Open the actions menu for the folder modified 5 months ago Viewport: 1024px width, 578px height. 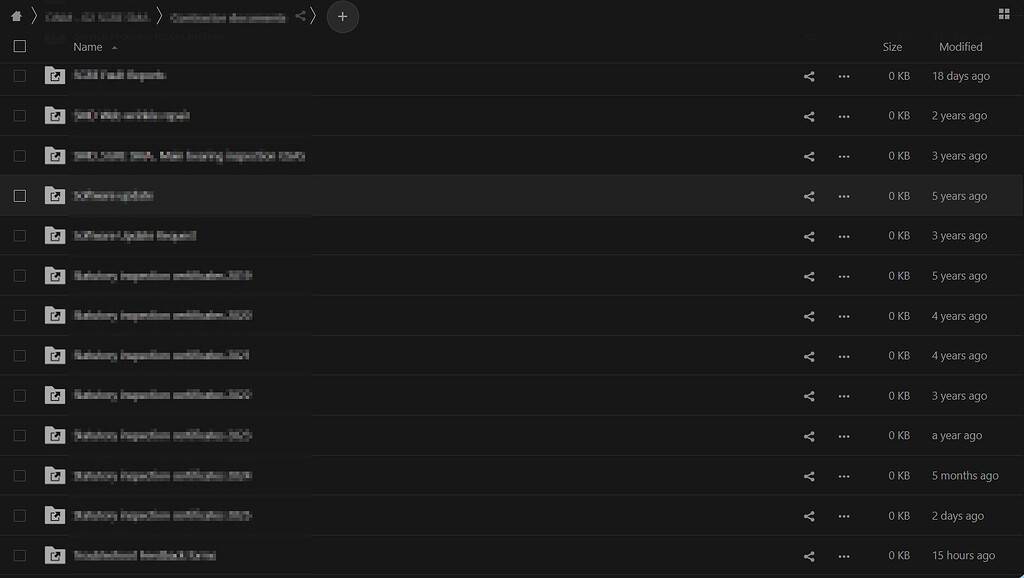(844, 475)
